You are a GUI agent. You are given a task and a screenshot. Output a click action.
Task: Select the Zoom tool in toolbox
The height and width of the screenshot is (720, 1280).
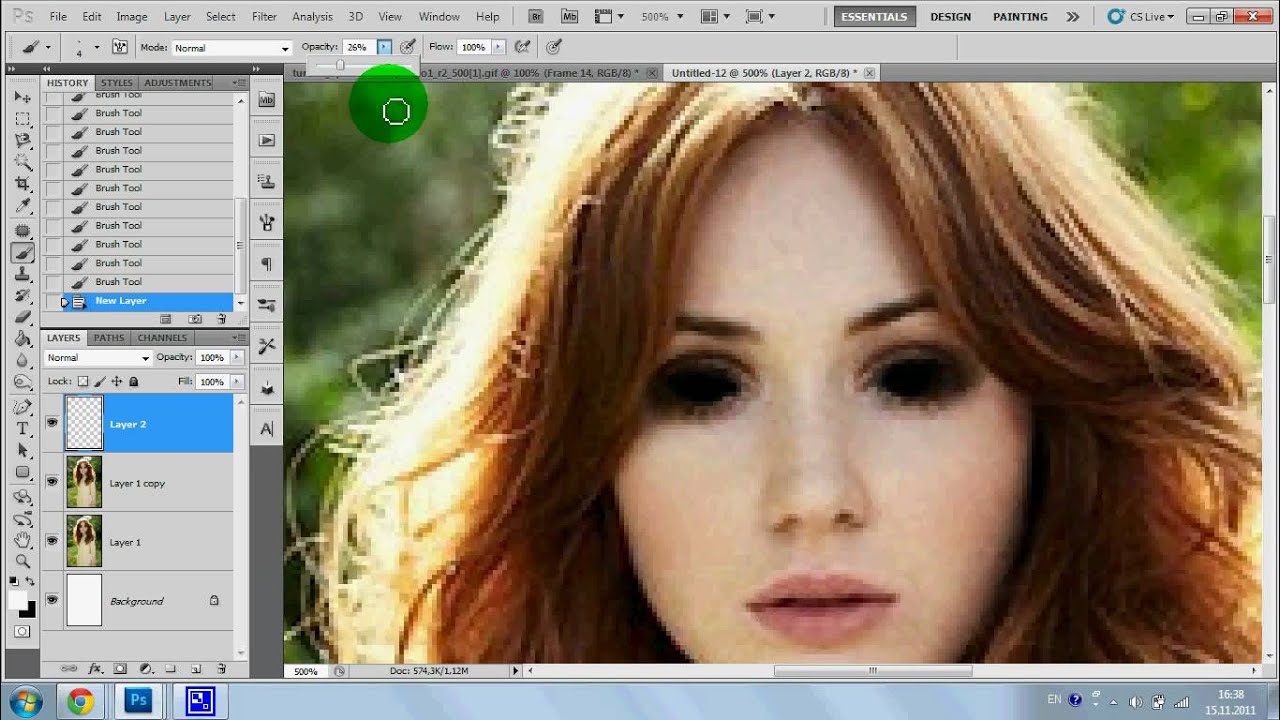pyautogui.click(x=22, y=562)
